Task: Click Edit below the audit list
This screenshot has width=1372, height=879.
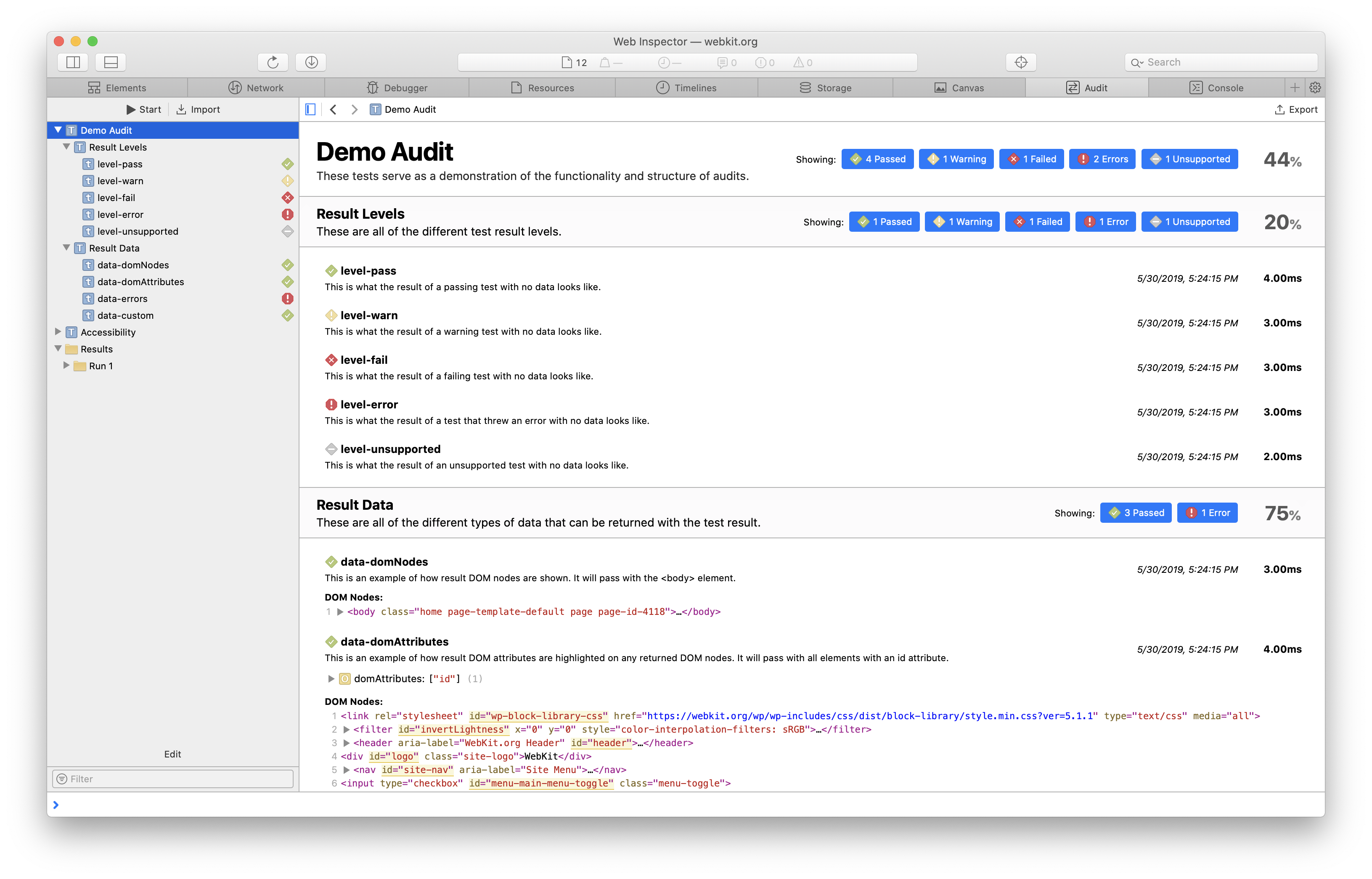Action: [172, 754]
